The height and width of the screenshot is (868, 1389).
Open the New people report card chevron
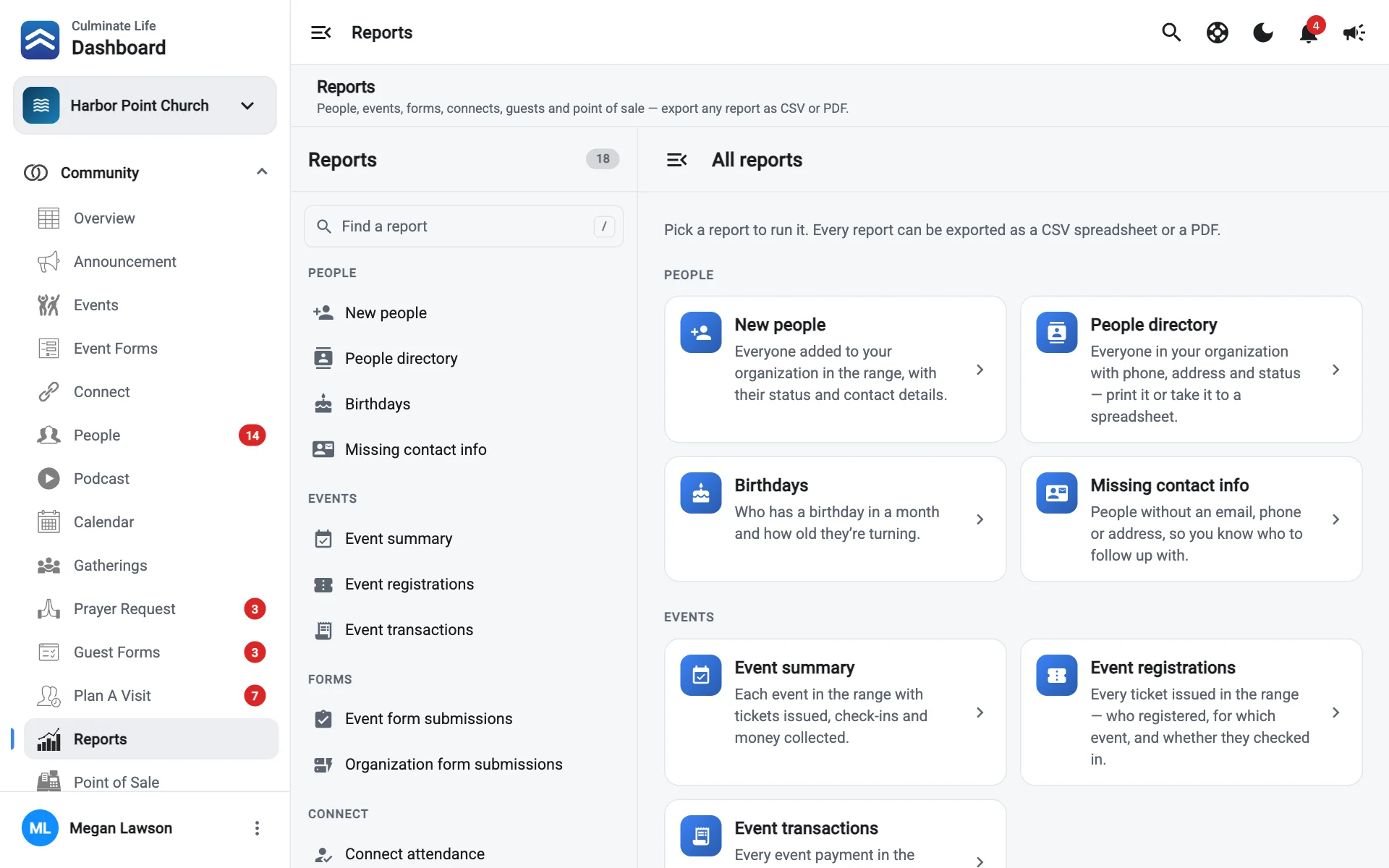click(x=980, y=370)
